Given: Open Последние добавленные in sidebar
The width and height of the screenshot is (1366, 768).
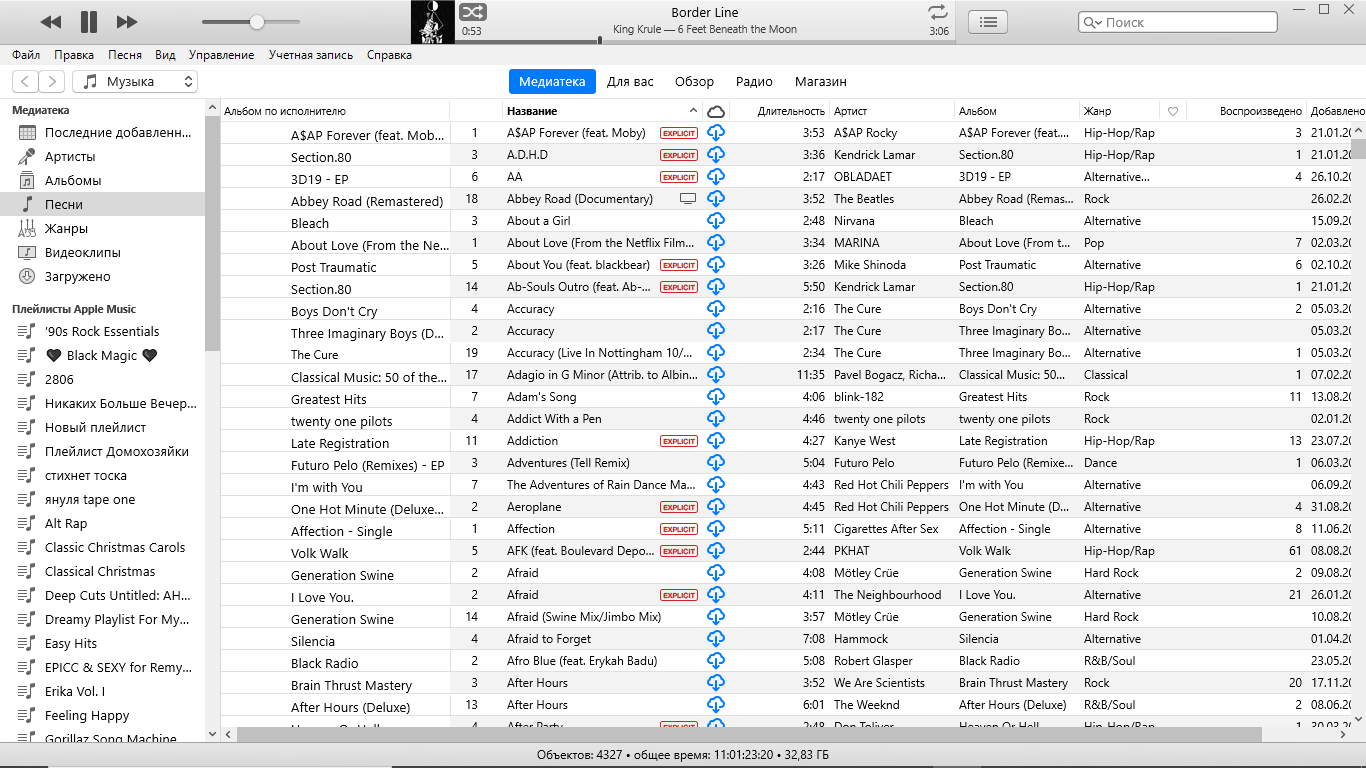Looking at the screenshot, I should 102,132.
